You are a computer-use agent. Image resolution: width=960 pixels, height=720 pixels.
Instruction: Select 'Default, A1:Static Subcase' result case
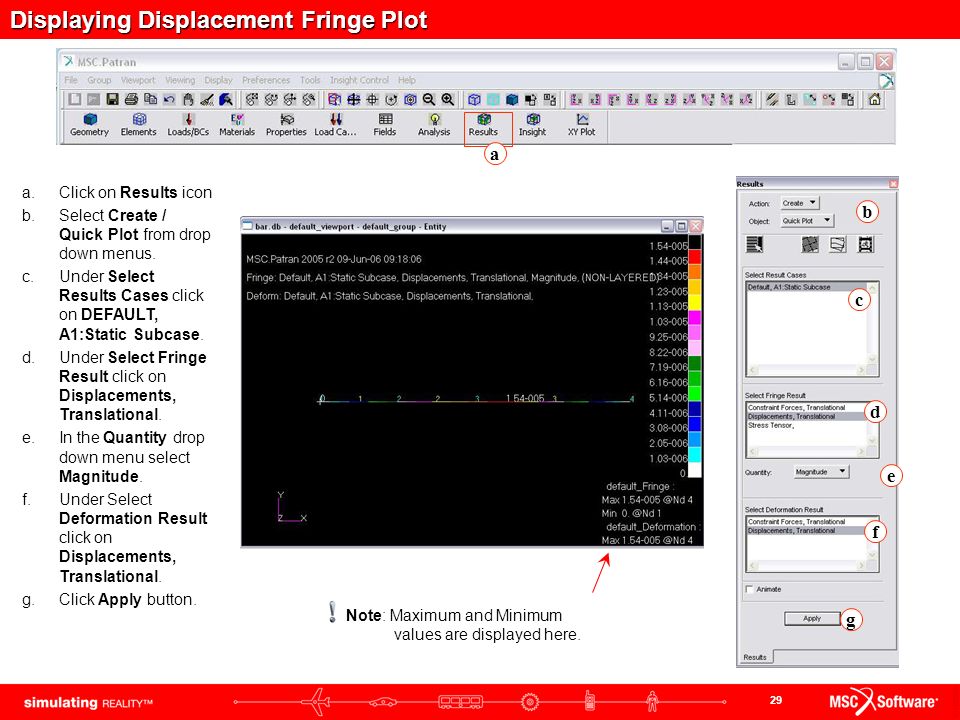[x=807, y=287]
